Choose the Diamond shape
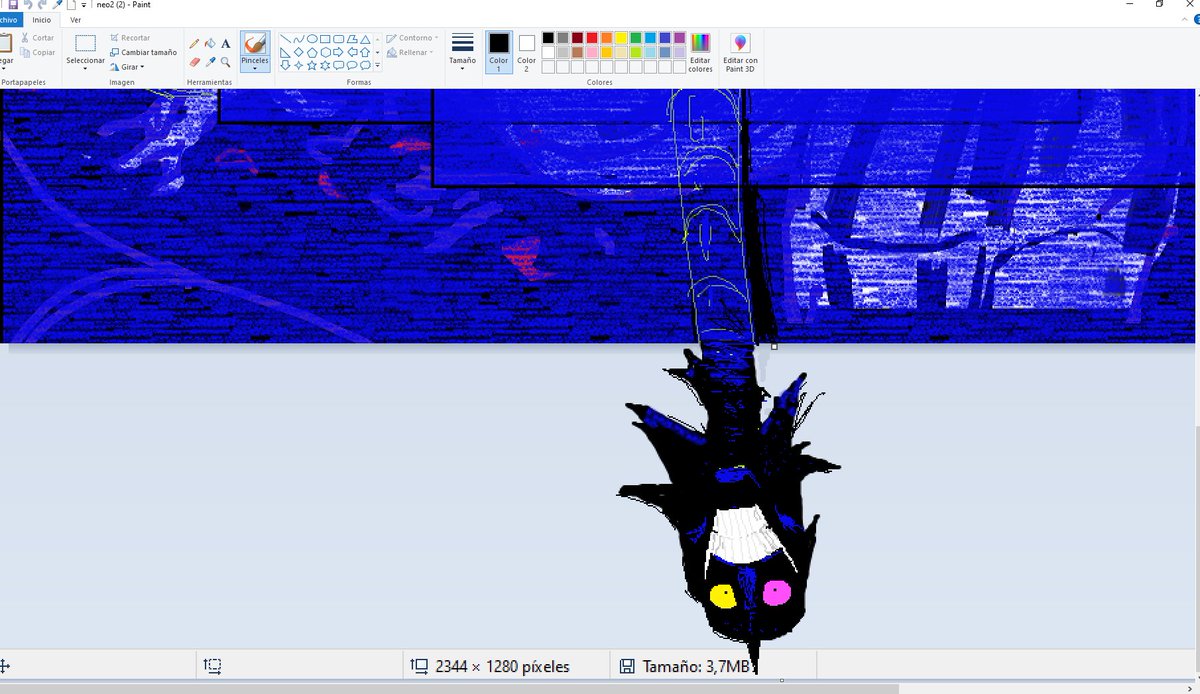This screenshot has height=694, width=1200. 299,52
